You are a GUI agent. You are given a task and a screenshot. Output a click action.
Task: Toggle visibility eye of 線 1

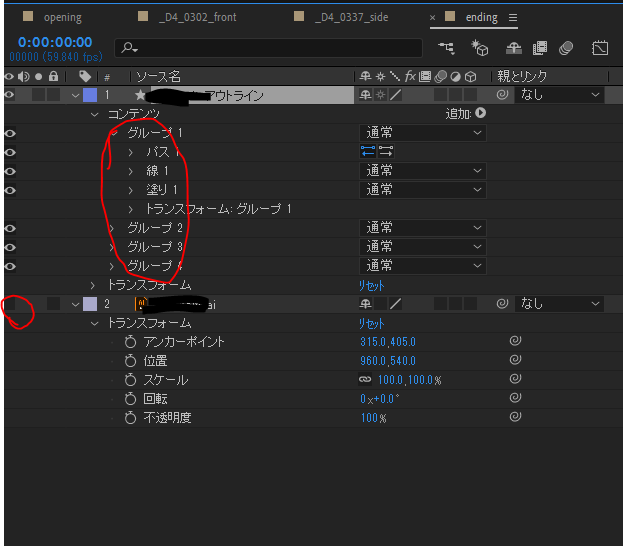pyautogui.click(x=10, y=171)
